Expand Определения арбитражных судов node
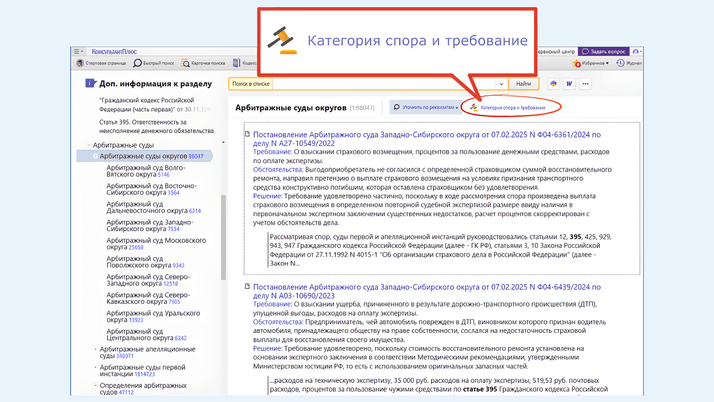The width and height of the screenshot is (714, 402). click(95, 386)
